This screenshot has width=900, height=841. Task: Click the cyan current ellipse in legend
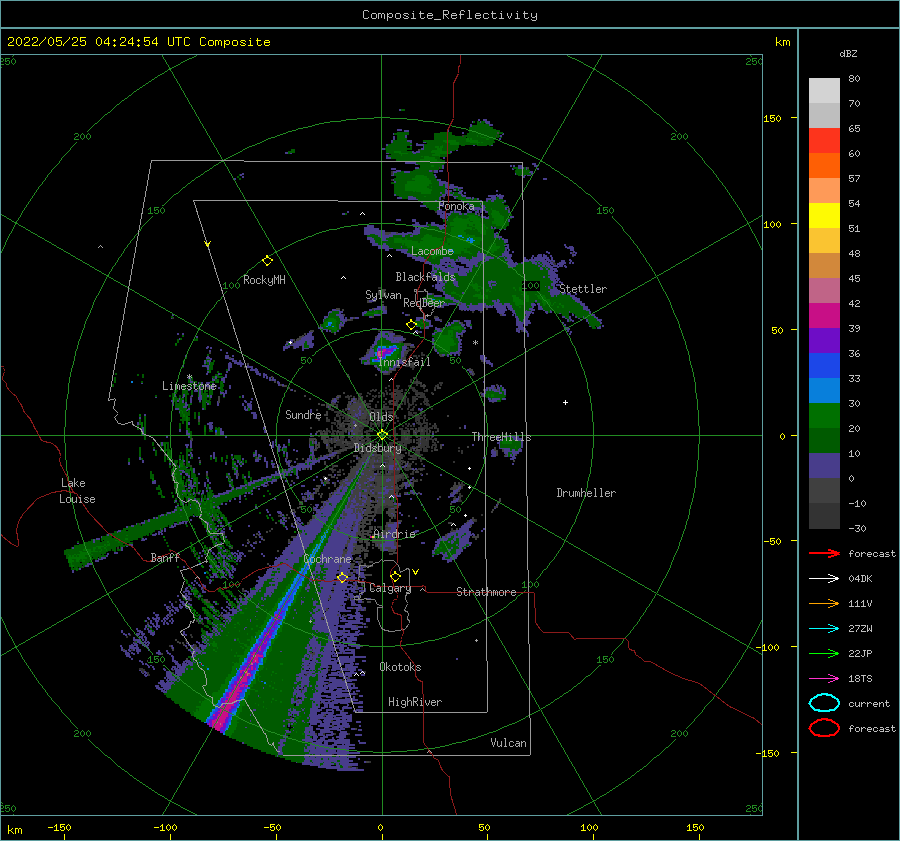(824, 703)
